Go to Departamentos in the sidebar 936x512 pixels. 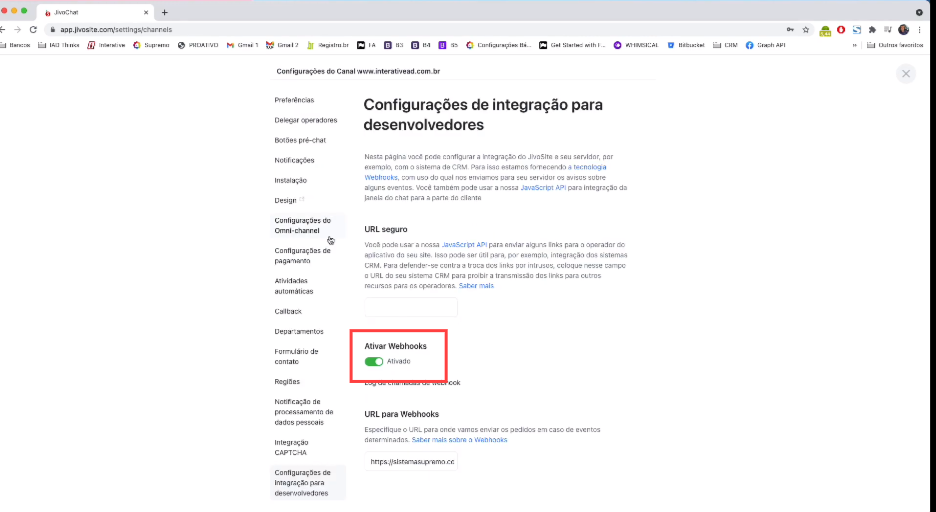(x=299, y=331)
